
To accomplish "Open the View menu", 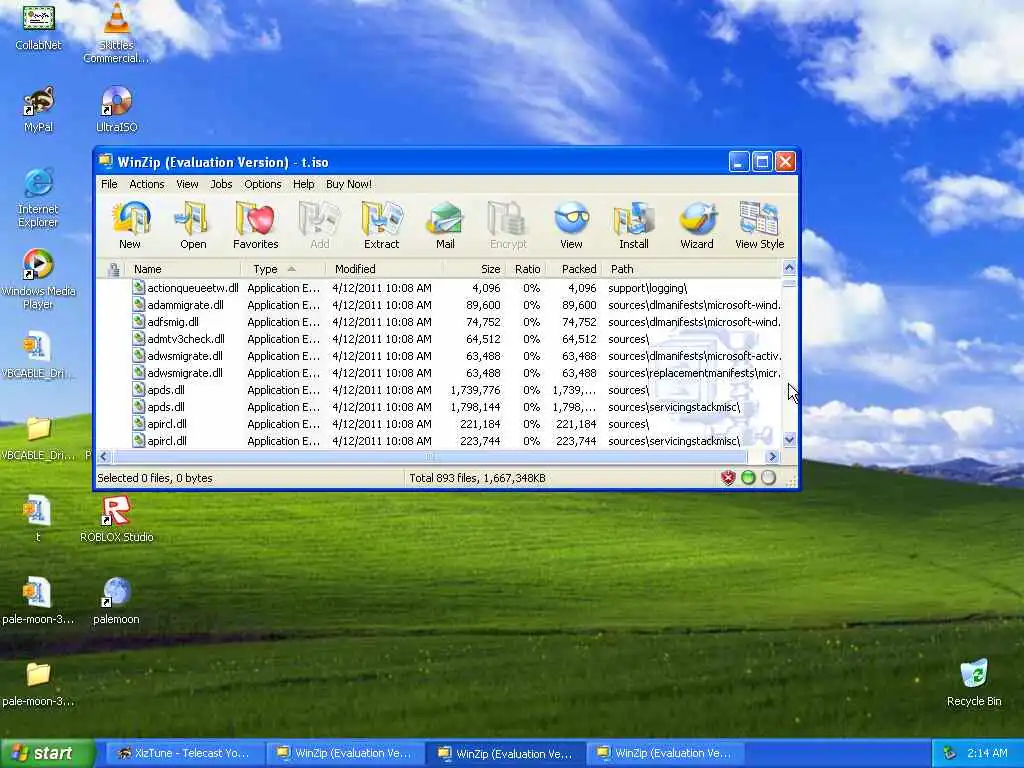I will tap(187, 184).
